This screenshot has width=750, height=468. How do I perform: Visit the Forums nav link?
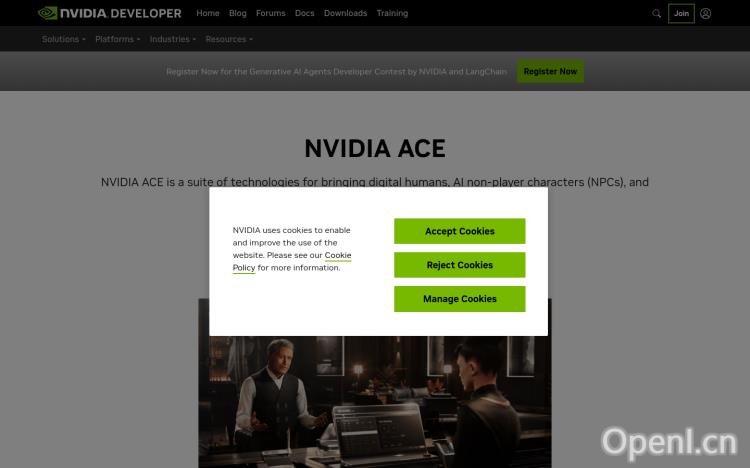coord(271,13)
